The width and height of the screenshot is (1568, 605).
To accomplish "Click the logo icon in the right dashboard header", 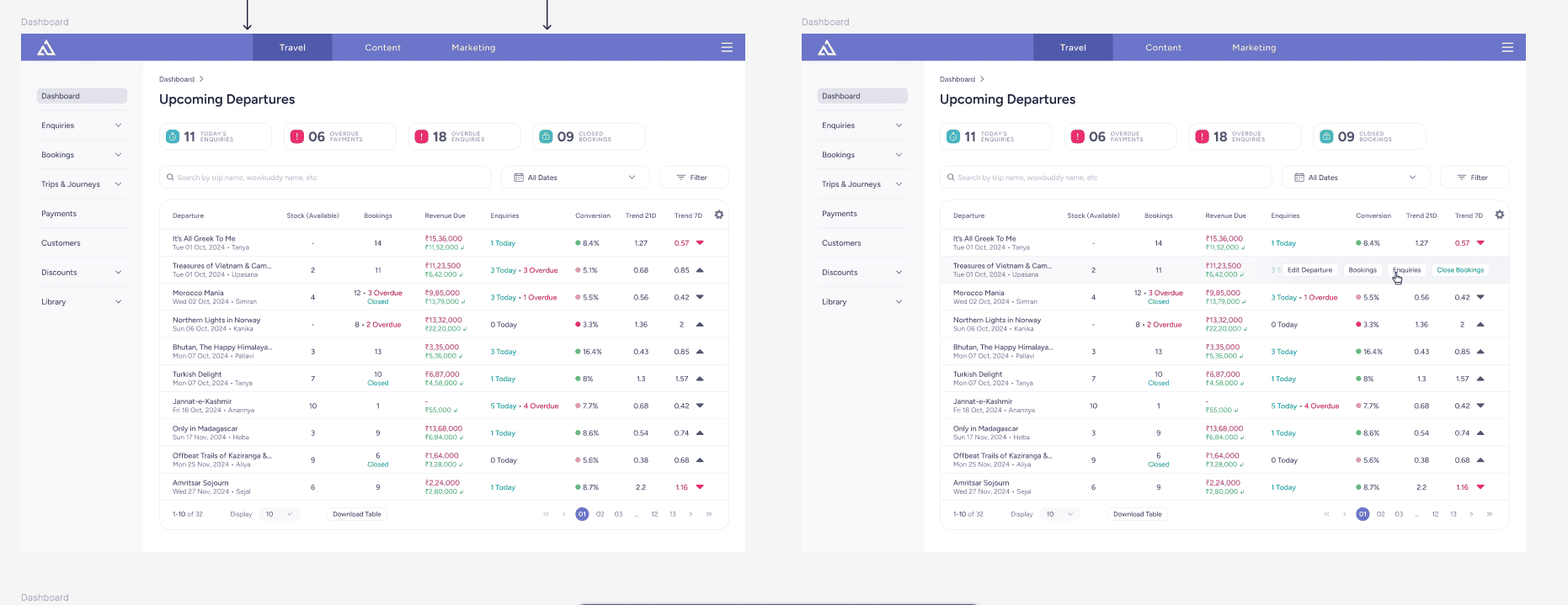I will [827, 48].
